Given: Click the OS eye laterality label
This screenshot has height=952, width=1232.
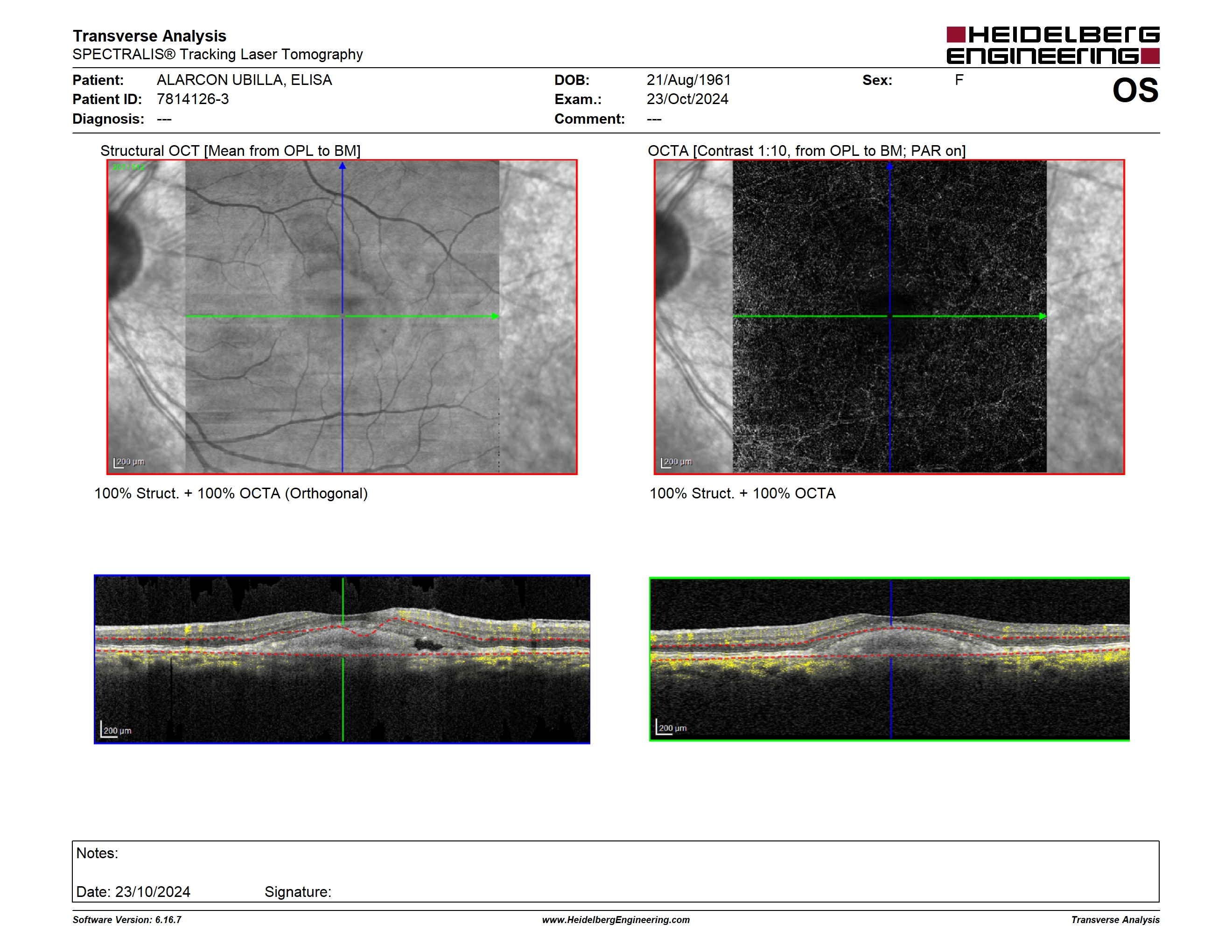Looking at the screenshot, I should coord(1135,90).
